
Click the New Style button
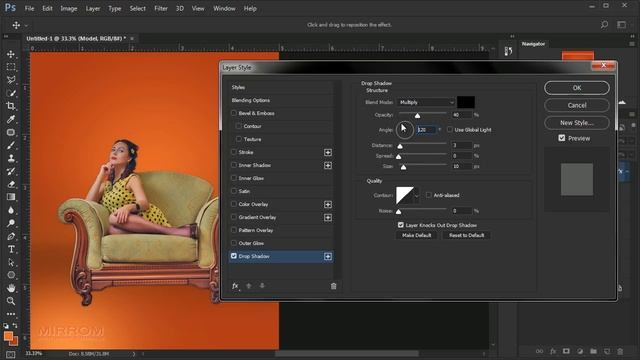(x=577, y=122)
